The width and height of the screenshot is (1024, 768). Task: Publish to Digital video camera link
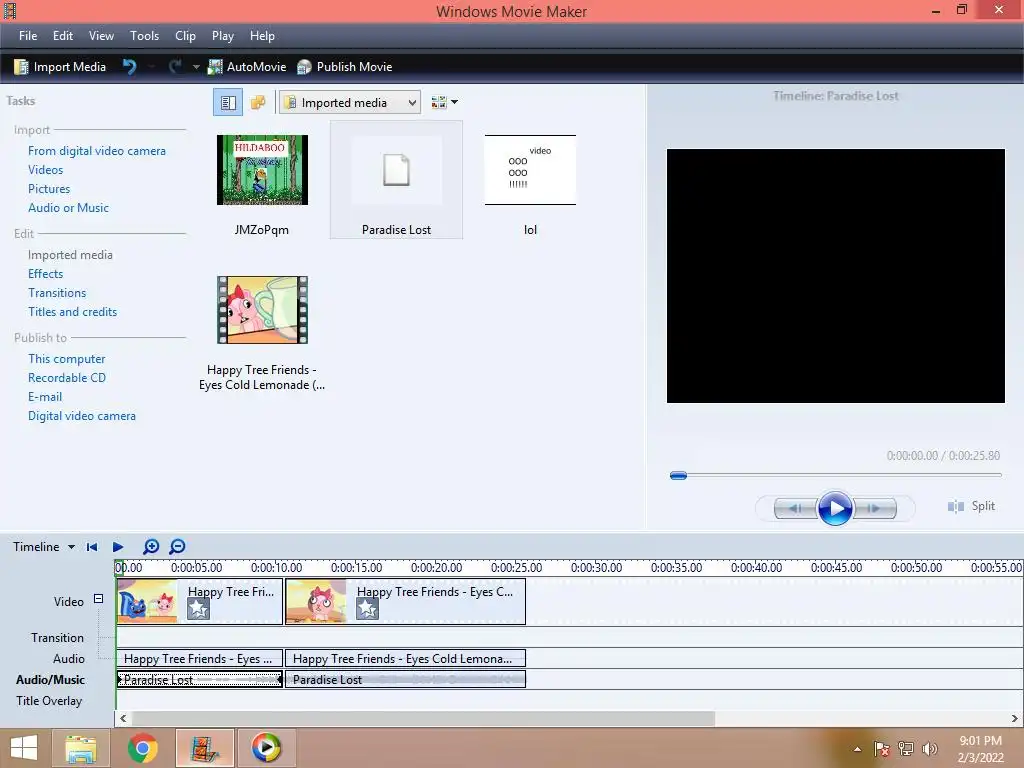pyautogui.click(x=82, y=415)
